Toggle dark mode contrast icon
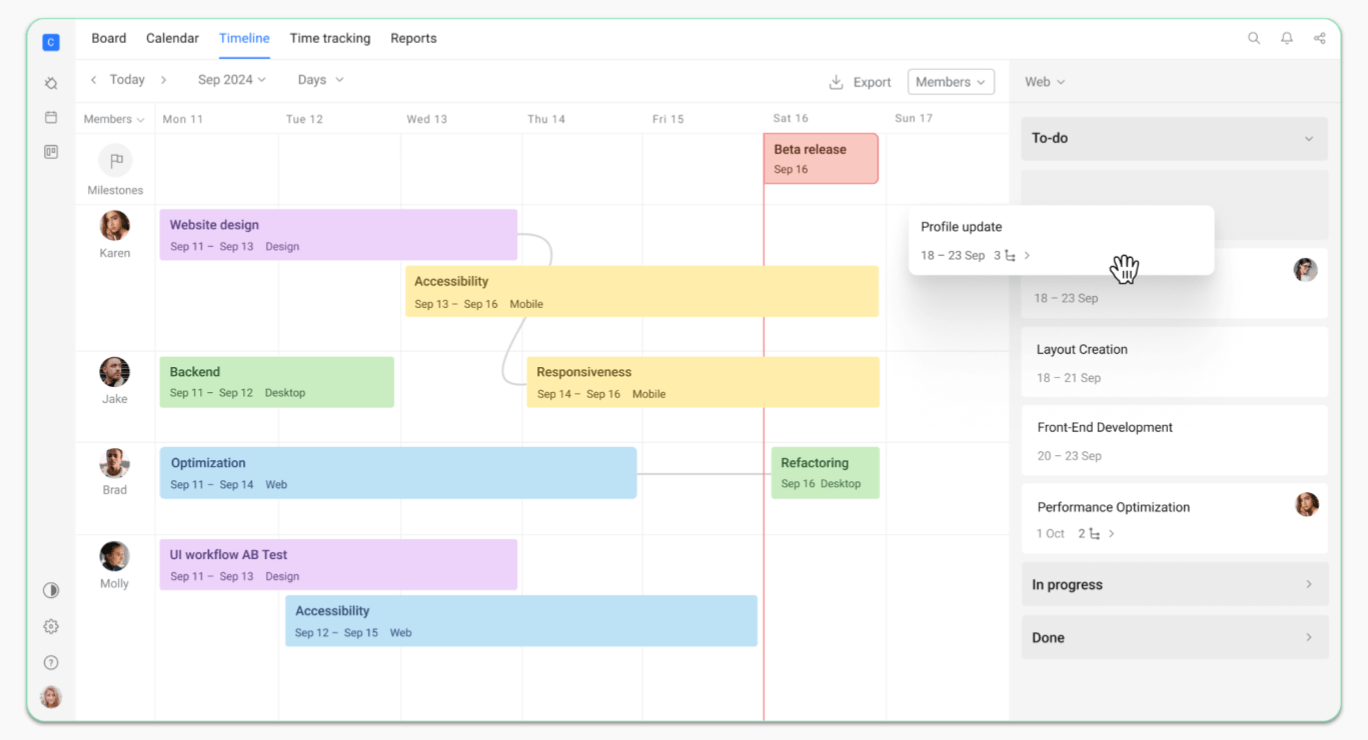This screenshot has height=740, width=1368. [51, 590]
